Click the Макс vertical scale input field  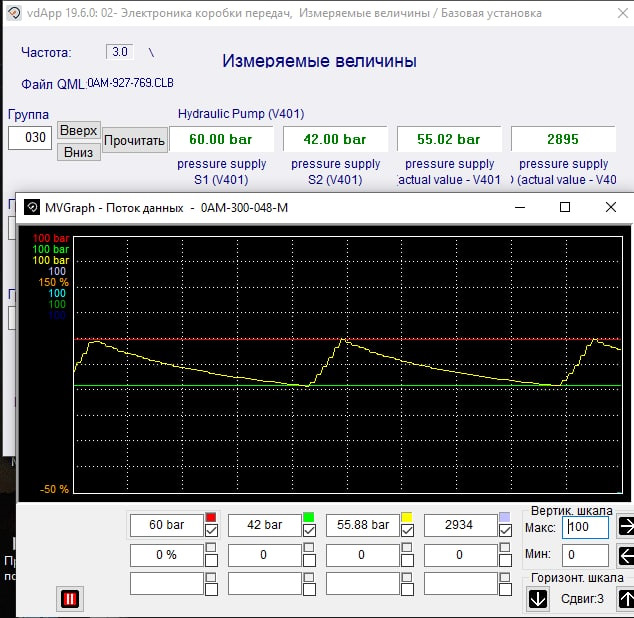pyautogui.click(x=585, y=527)
